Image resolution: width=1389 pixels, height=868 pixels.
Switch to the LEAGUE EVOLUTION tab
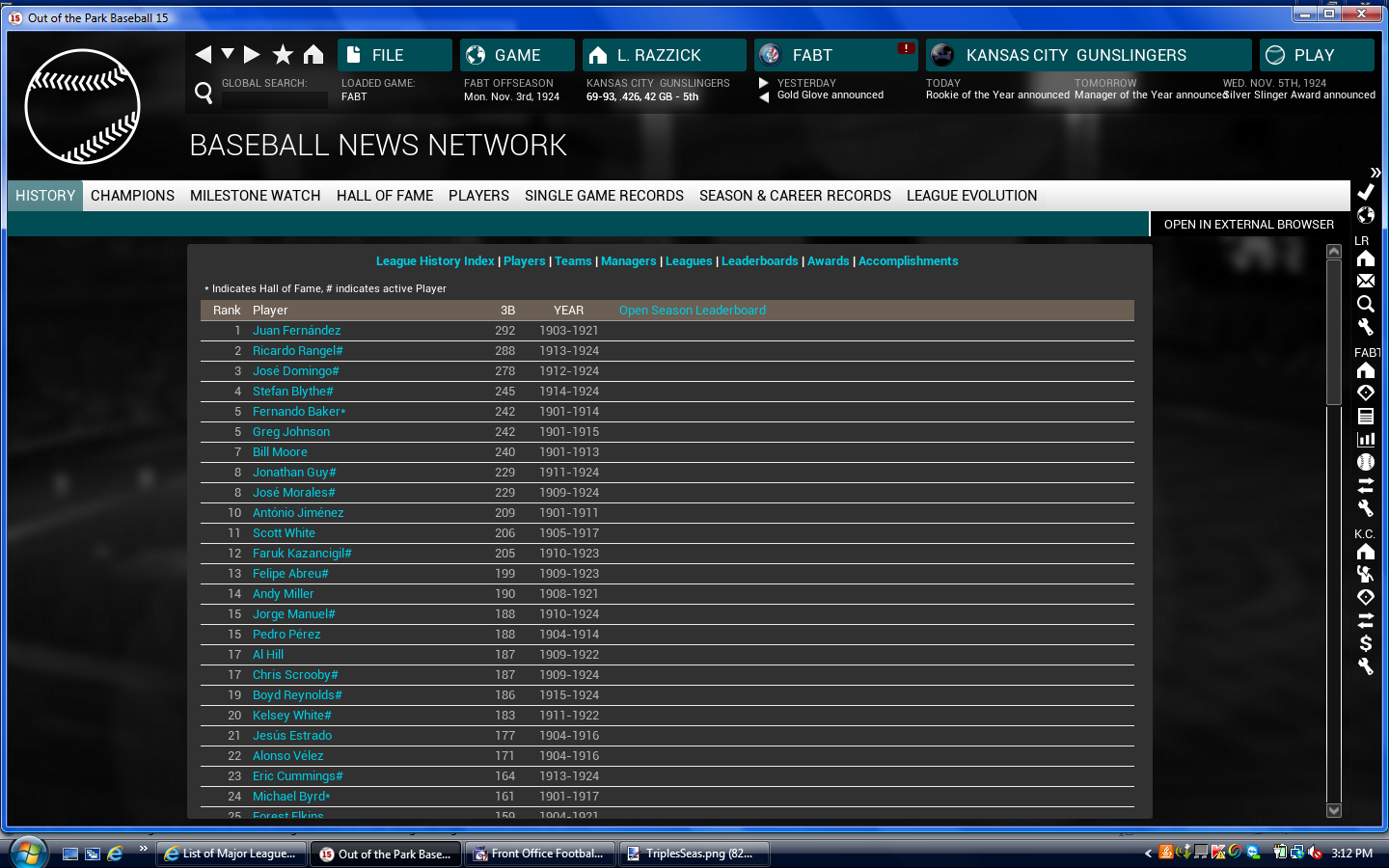(972, 196)
